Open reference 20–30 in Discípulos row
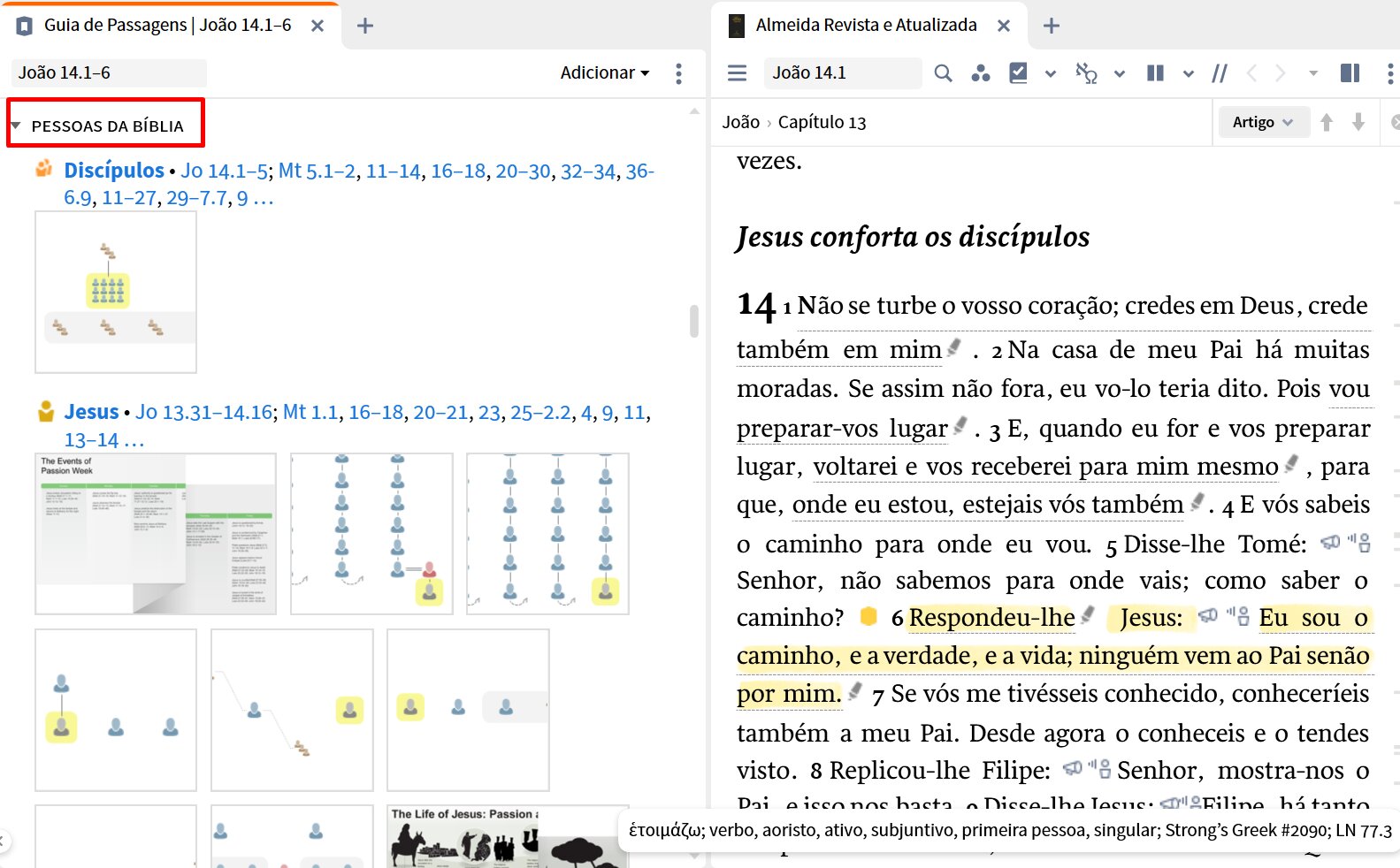 coord(523,171)
